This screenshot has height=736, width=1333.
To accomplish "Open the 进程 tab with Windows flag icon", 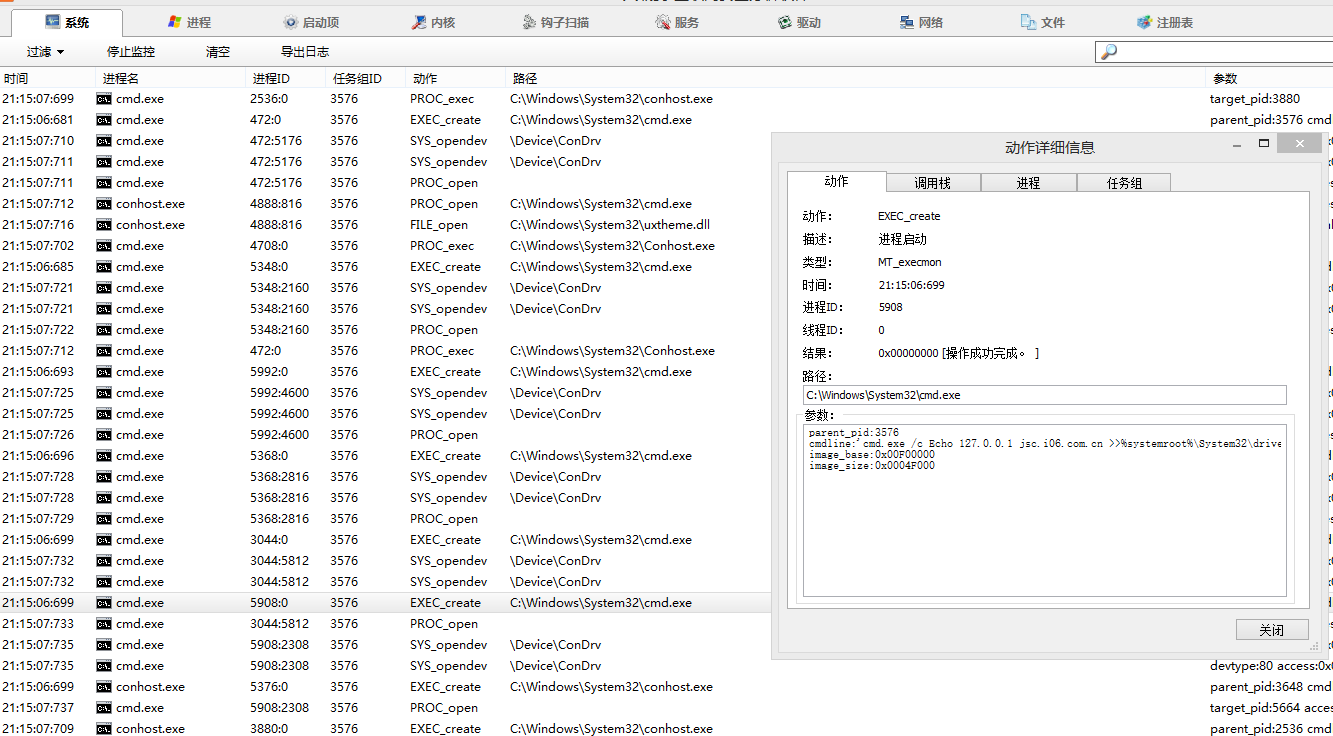I will pos(189,22).
